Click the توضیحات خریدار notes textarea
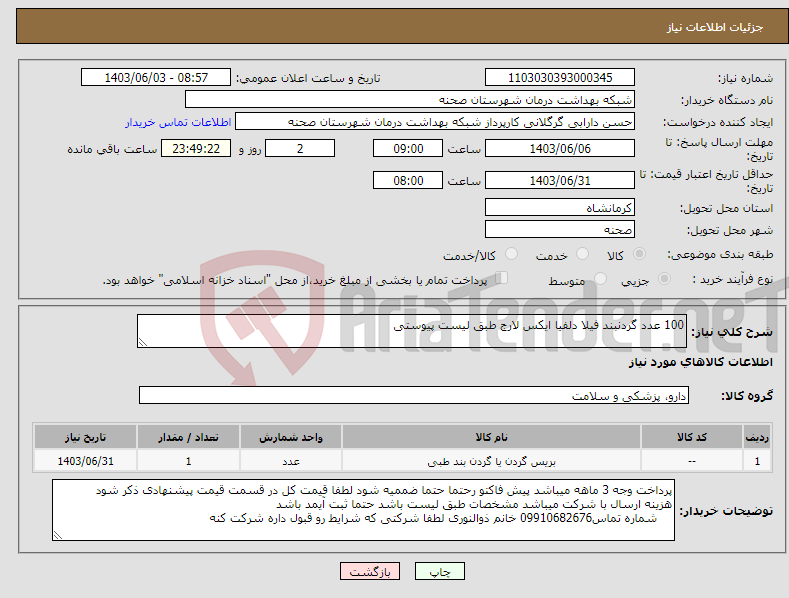The height and width of the screenshot is (598, 789). 363,510
